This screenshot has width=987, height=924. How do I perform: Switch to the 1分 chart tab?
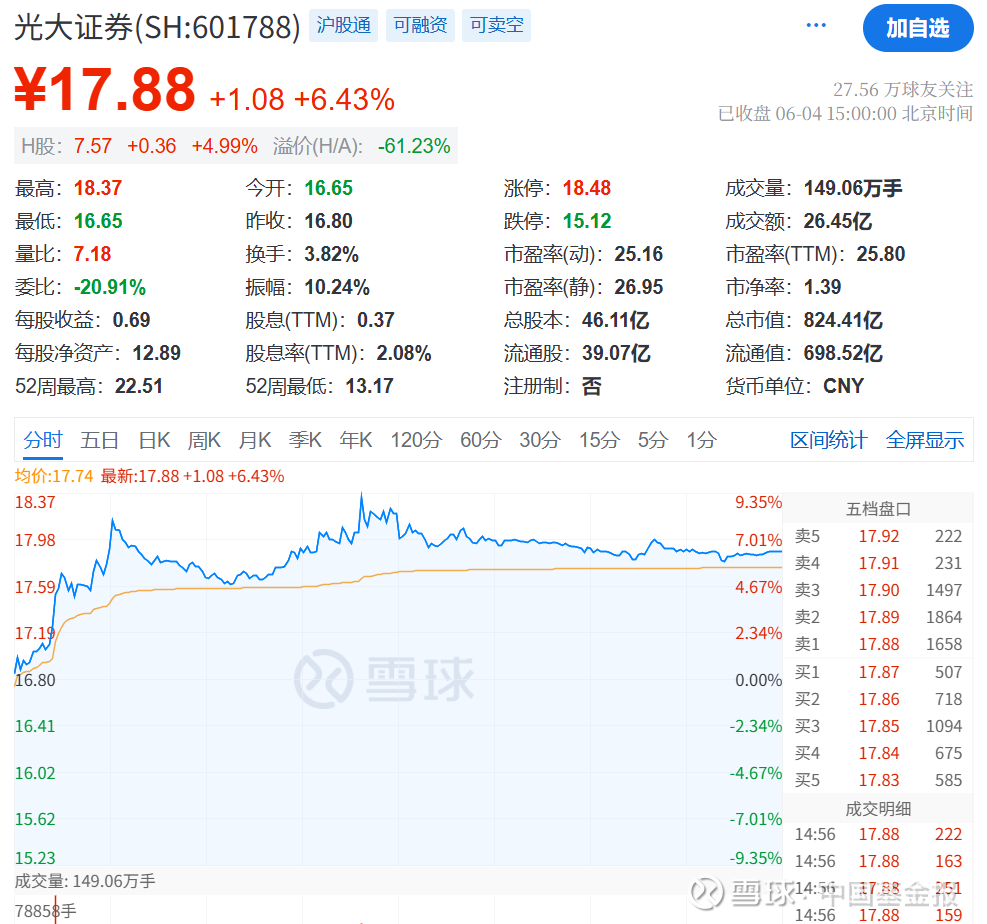(701, 439)
